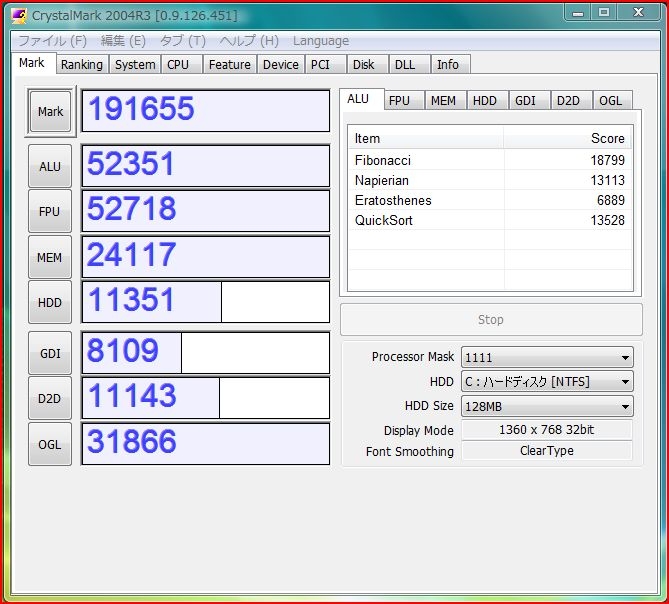Viewport: 669px width, 604px height.
Task: Switch to the CPU tab
Action: pyautogui.click(x=181, y=64)
